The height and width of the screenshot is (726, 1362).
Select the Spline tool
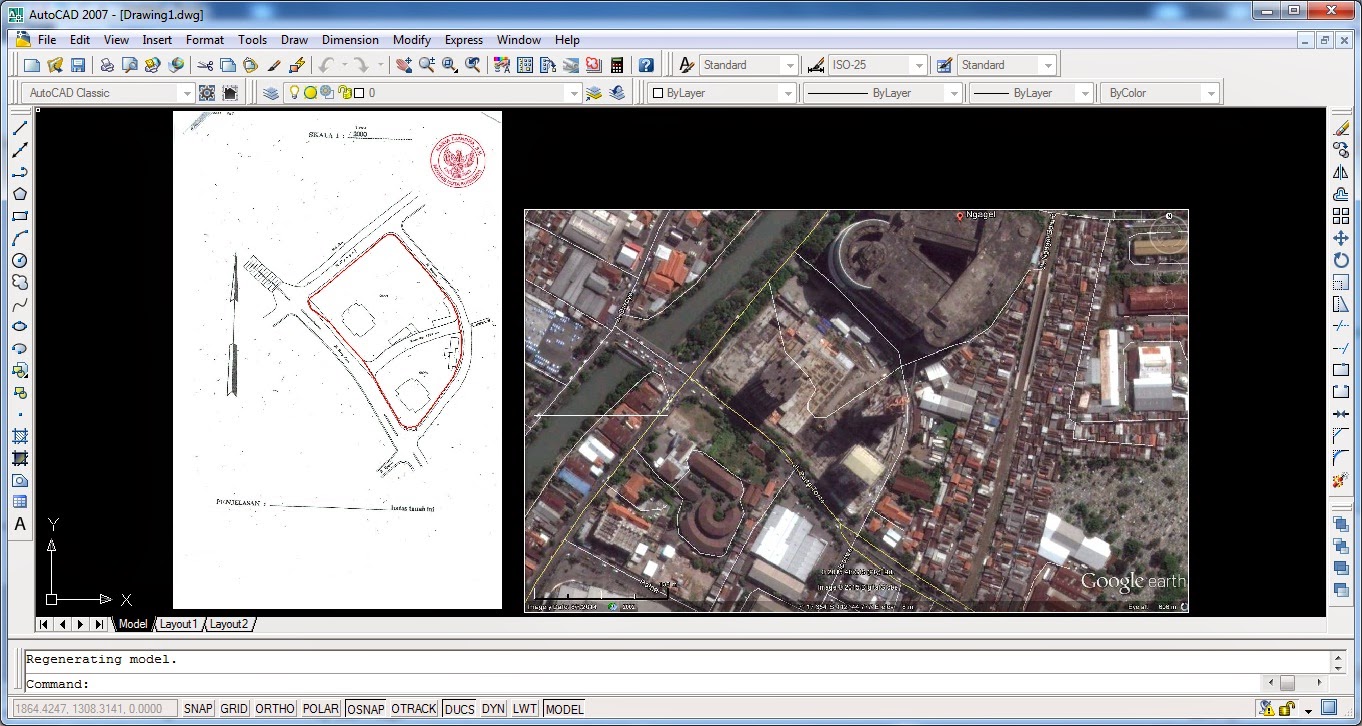tap(20, 304)
